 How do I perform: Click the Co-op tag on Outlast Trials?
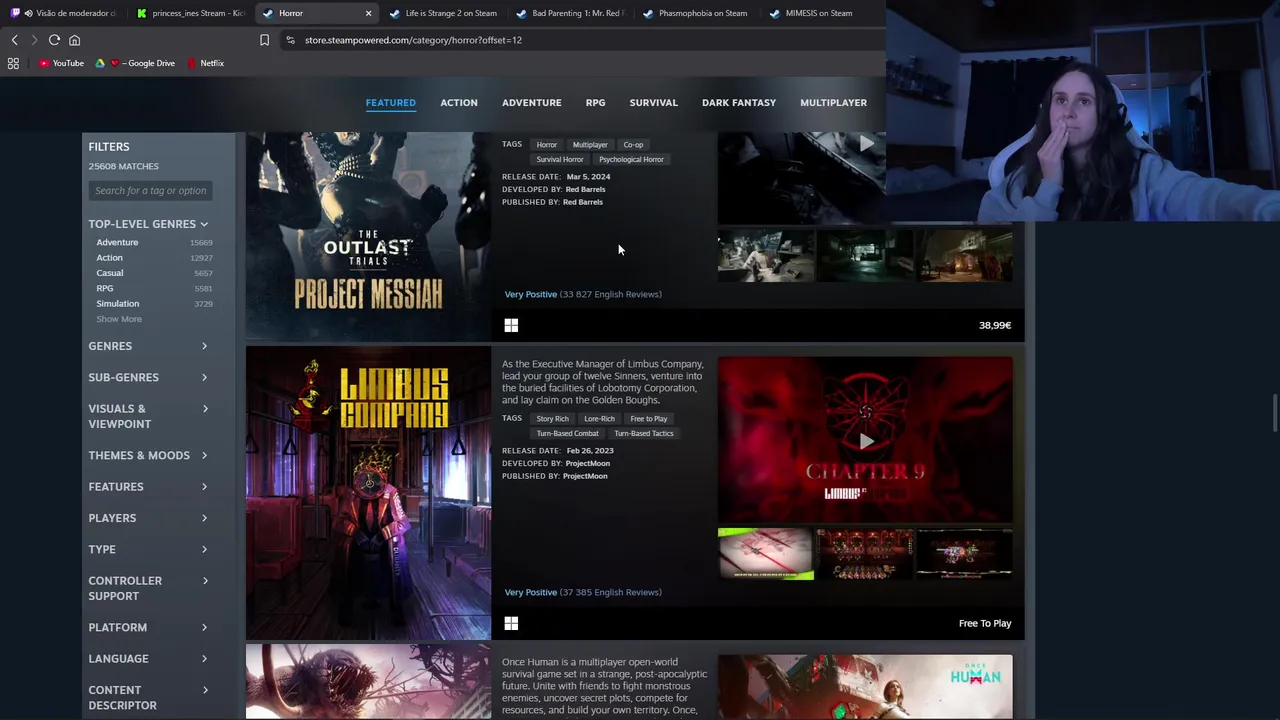633,144
